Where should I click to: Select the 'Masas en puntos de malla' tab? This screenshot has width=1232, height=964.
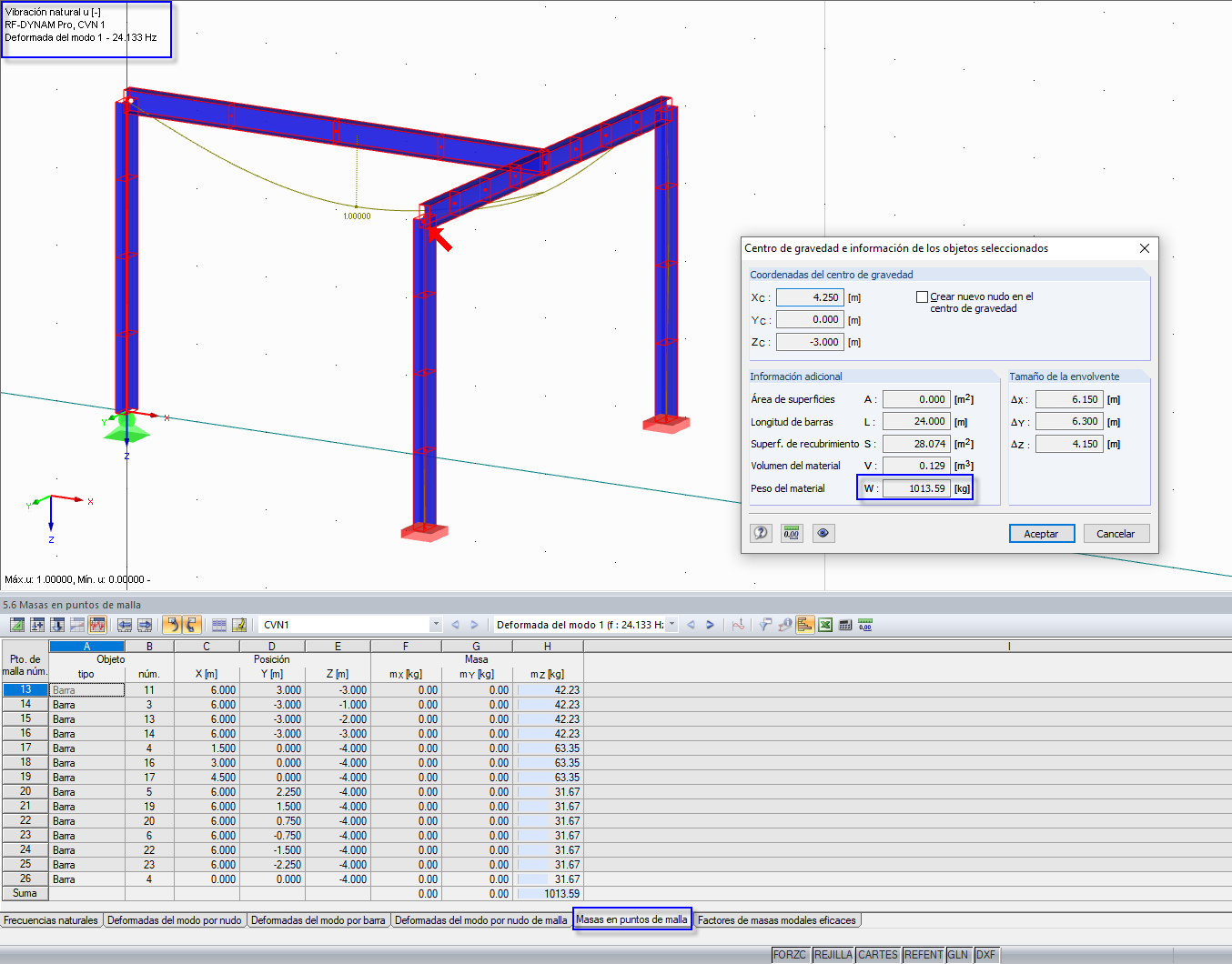click(631, 919)
